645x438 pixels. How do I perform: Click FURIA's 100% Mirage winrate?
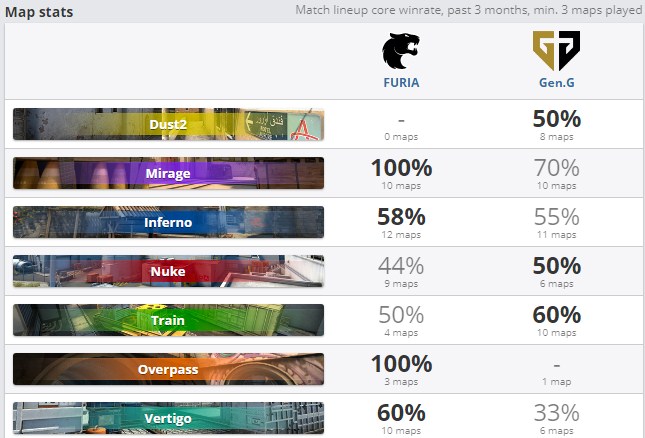pos(401,168)
